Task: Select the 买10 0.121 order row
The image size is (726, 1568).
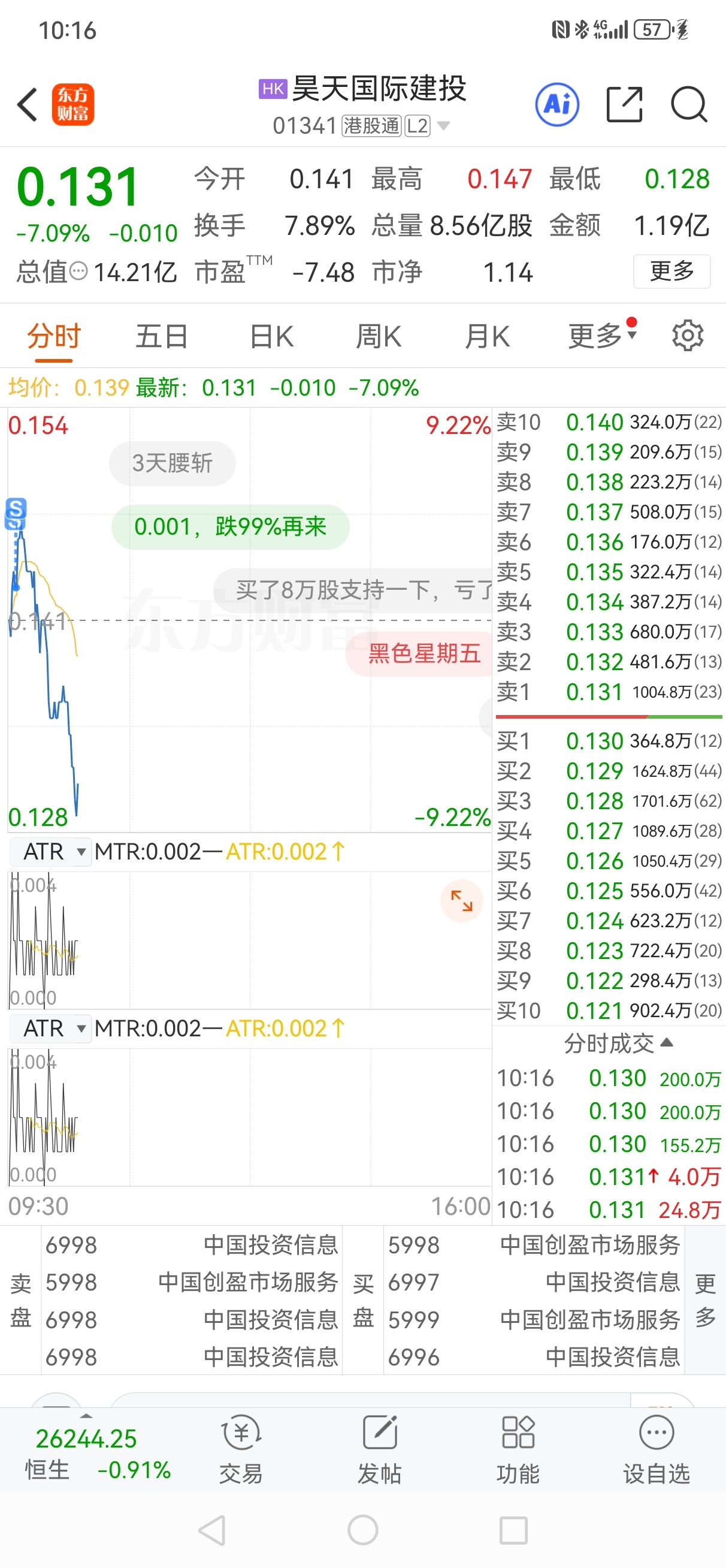Action: [609, 1011]
